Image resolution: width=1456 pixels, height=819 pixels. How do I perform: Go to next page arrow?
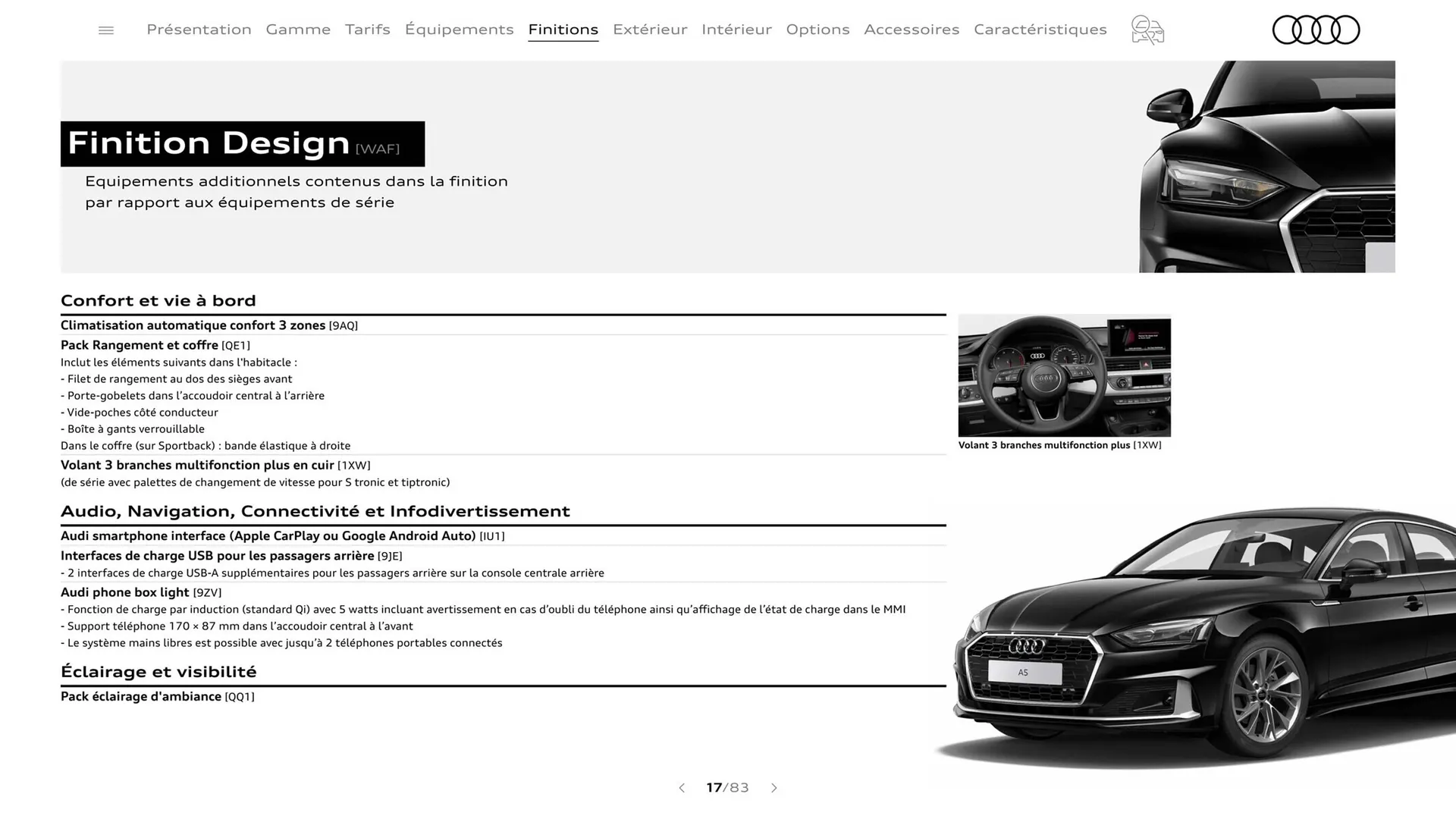773,788
